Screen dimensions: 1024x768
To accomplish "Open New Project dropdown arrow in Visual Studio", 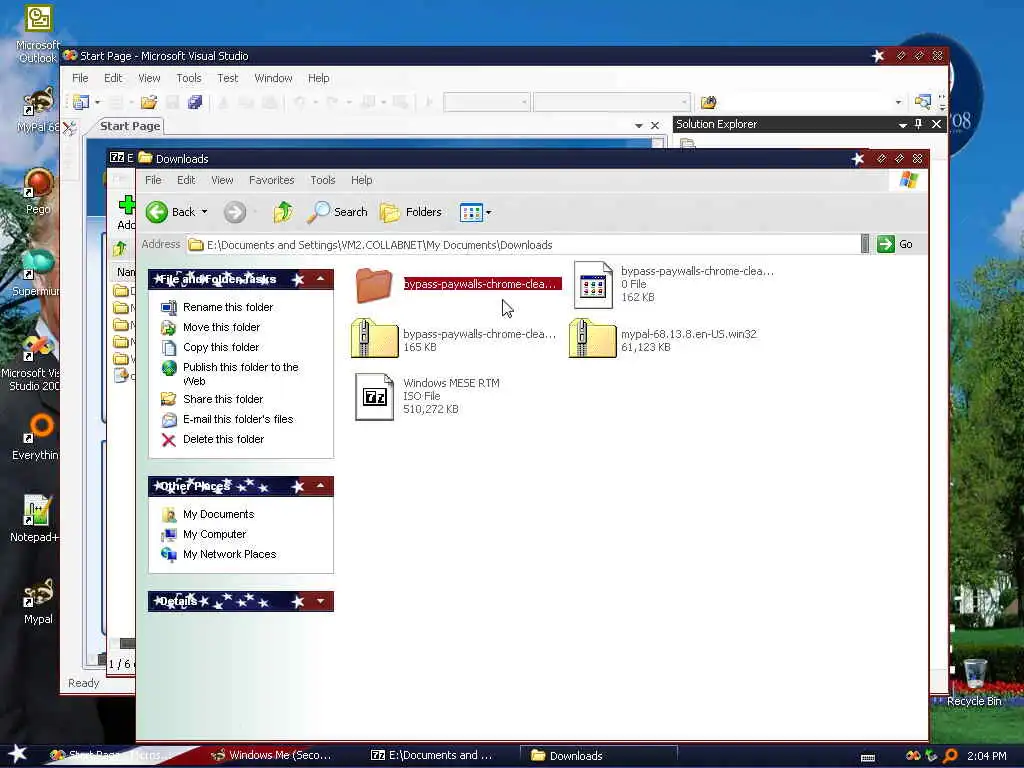I will [x=97, y=102].
